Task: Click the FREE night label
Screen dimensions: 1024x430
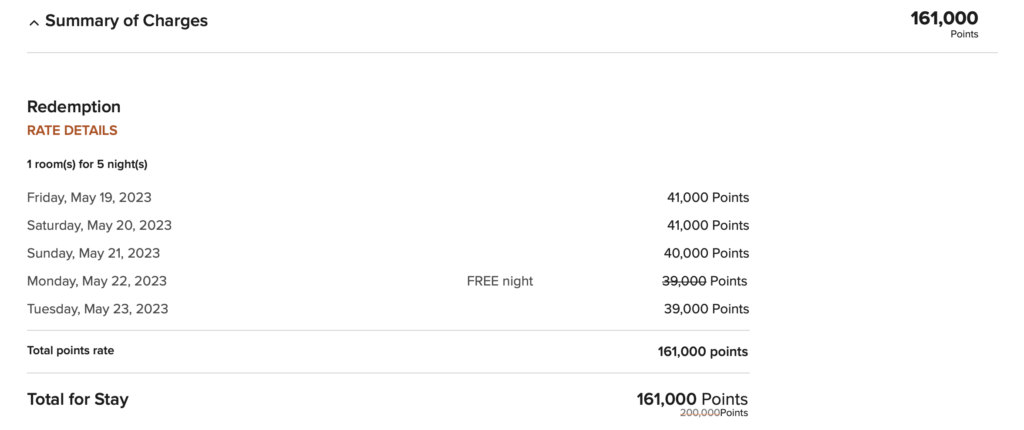Action: pos(500,281)
